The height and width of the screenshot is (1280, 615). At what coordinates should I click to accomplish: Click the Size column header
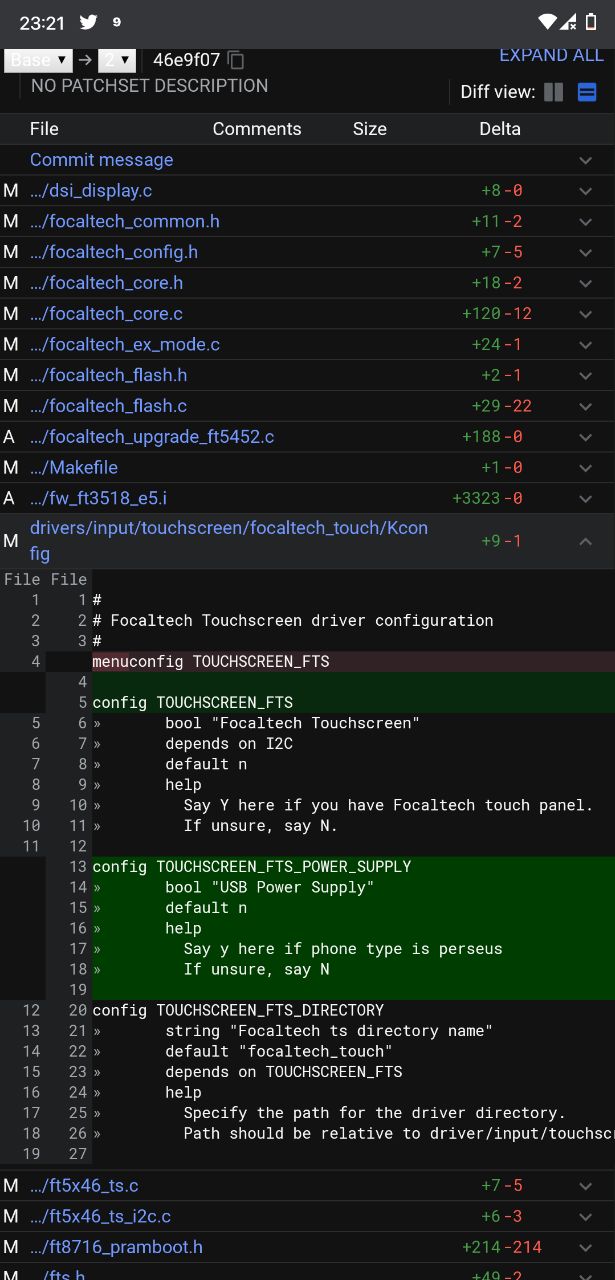pyautogui.click(x=370, y=129)
